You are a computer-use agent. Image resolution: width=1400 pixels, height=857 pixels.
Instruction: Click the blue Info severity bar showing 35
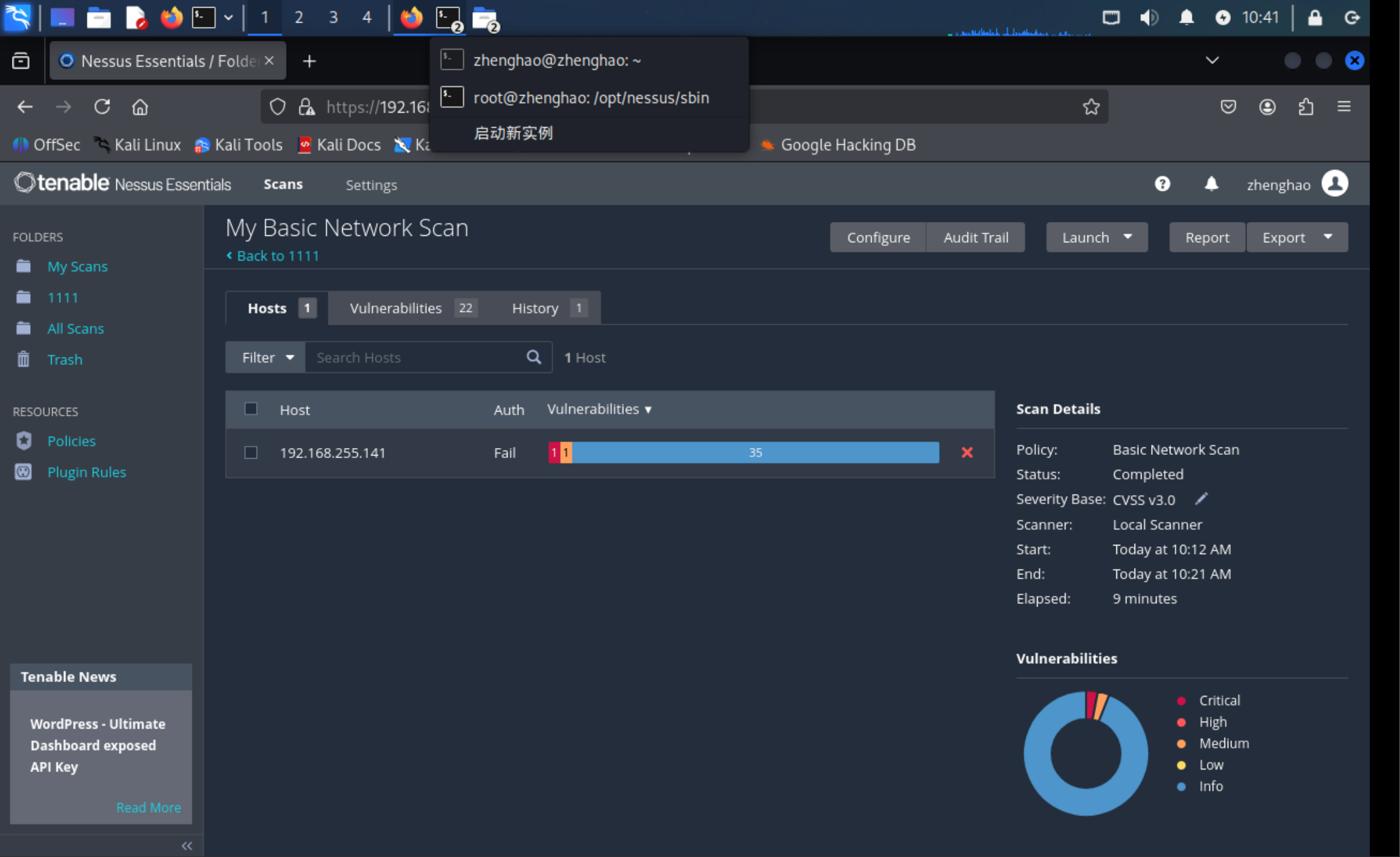click(755, 452)
